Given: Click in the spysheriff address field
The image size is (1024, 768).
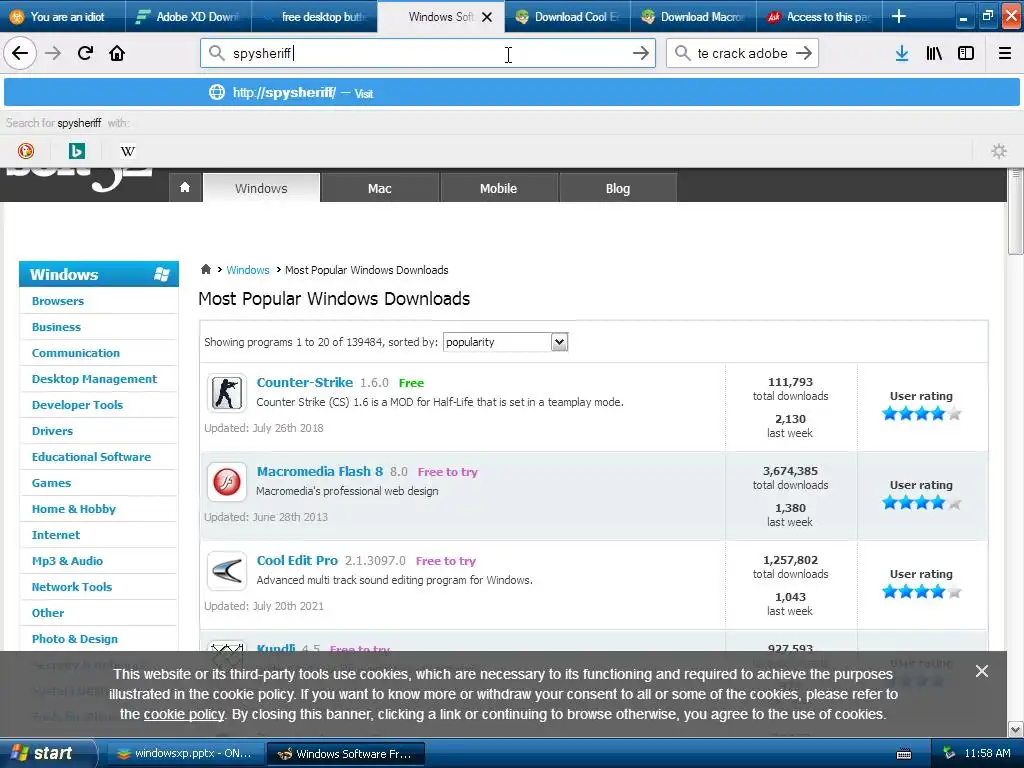Looking at the screenshot, I should click(428, 53).
